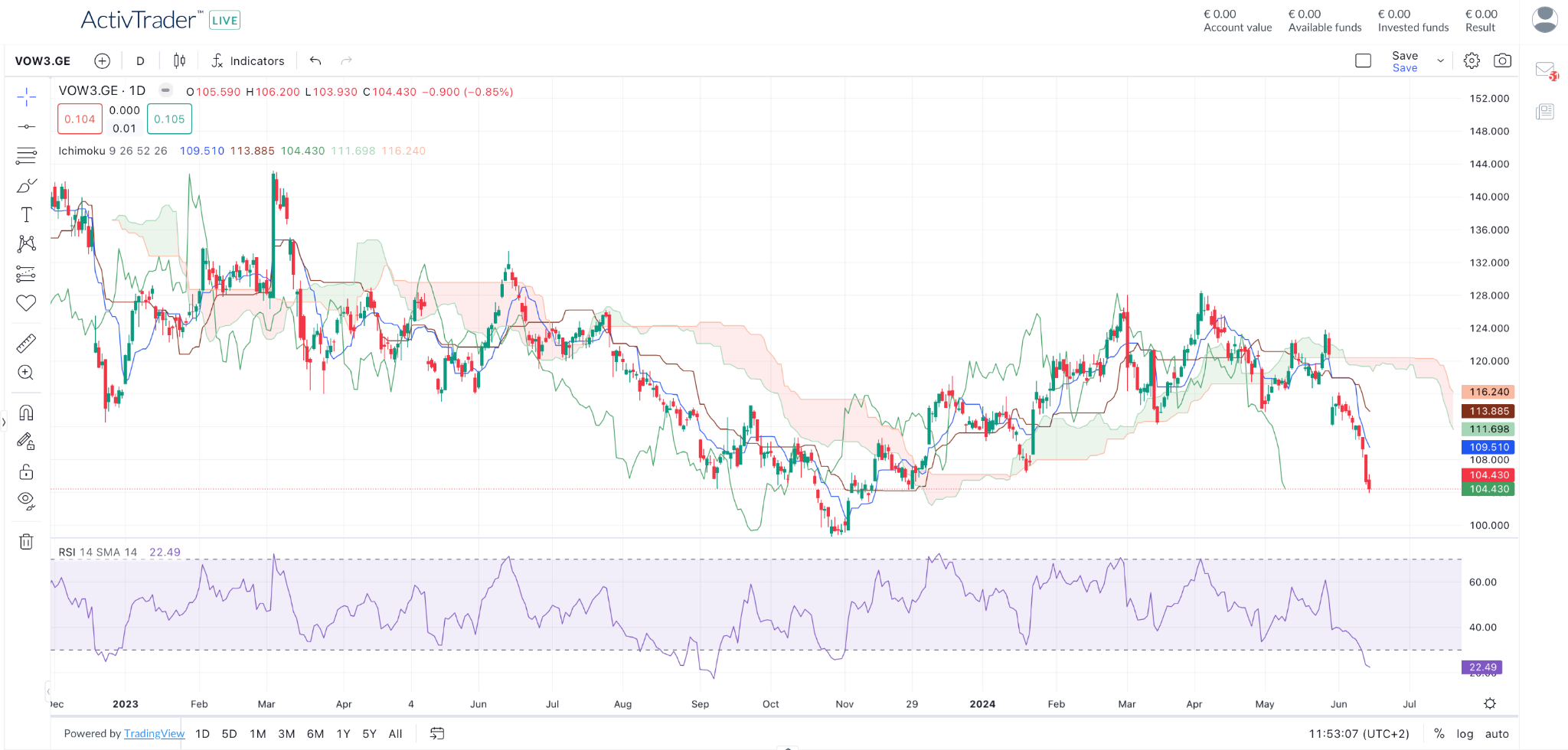Hide all drawings with eye icon
This screenshot has height=750, width=1568.
(26, 501)
